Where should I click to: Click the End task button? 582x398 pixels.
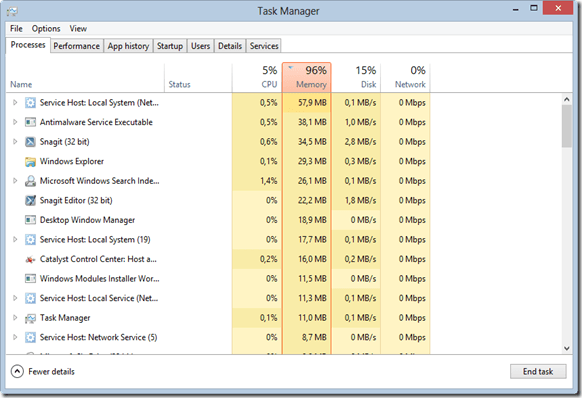(538, 371)
